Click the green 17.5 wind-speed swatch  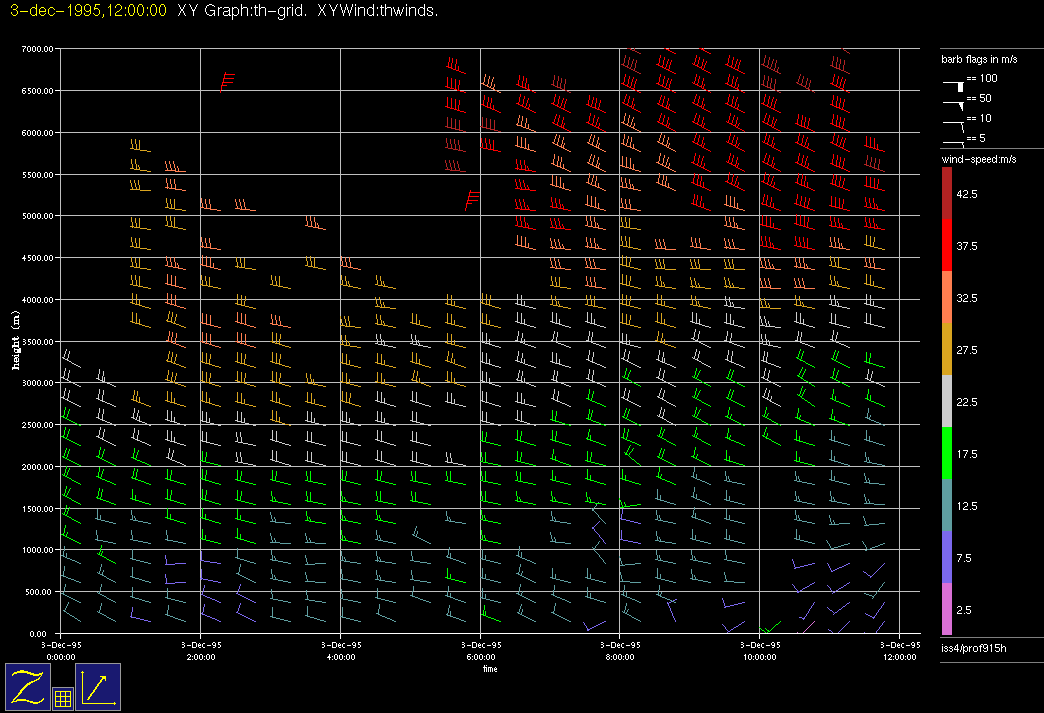(x=947, y=453)
